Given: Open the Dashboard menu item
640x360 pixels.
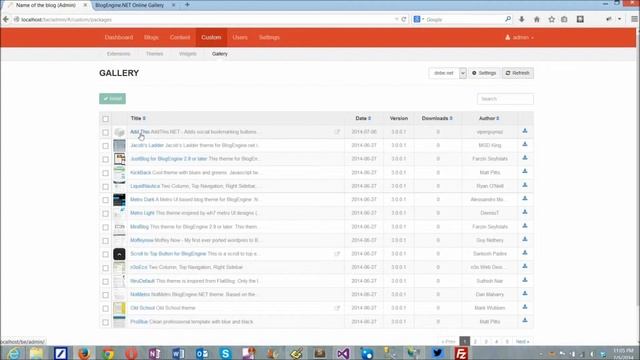Looking at the screenshot, I should [x=119, y=37].
